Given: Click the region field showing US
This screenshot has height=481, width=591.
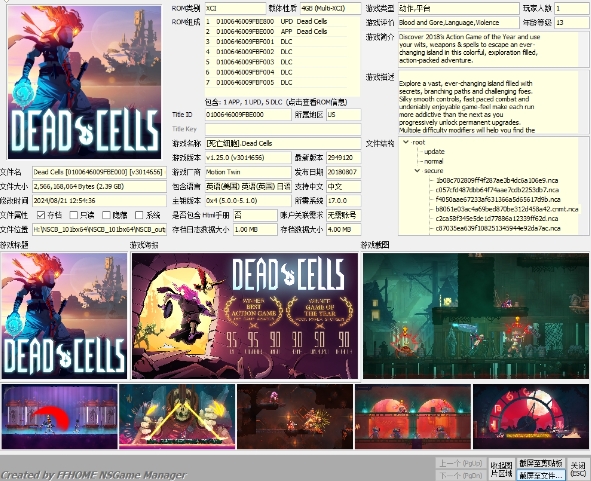Looking at the screenshot, I should pyautogui.click(x=344, y=114).
